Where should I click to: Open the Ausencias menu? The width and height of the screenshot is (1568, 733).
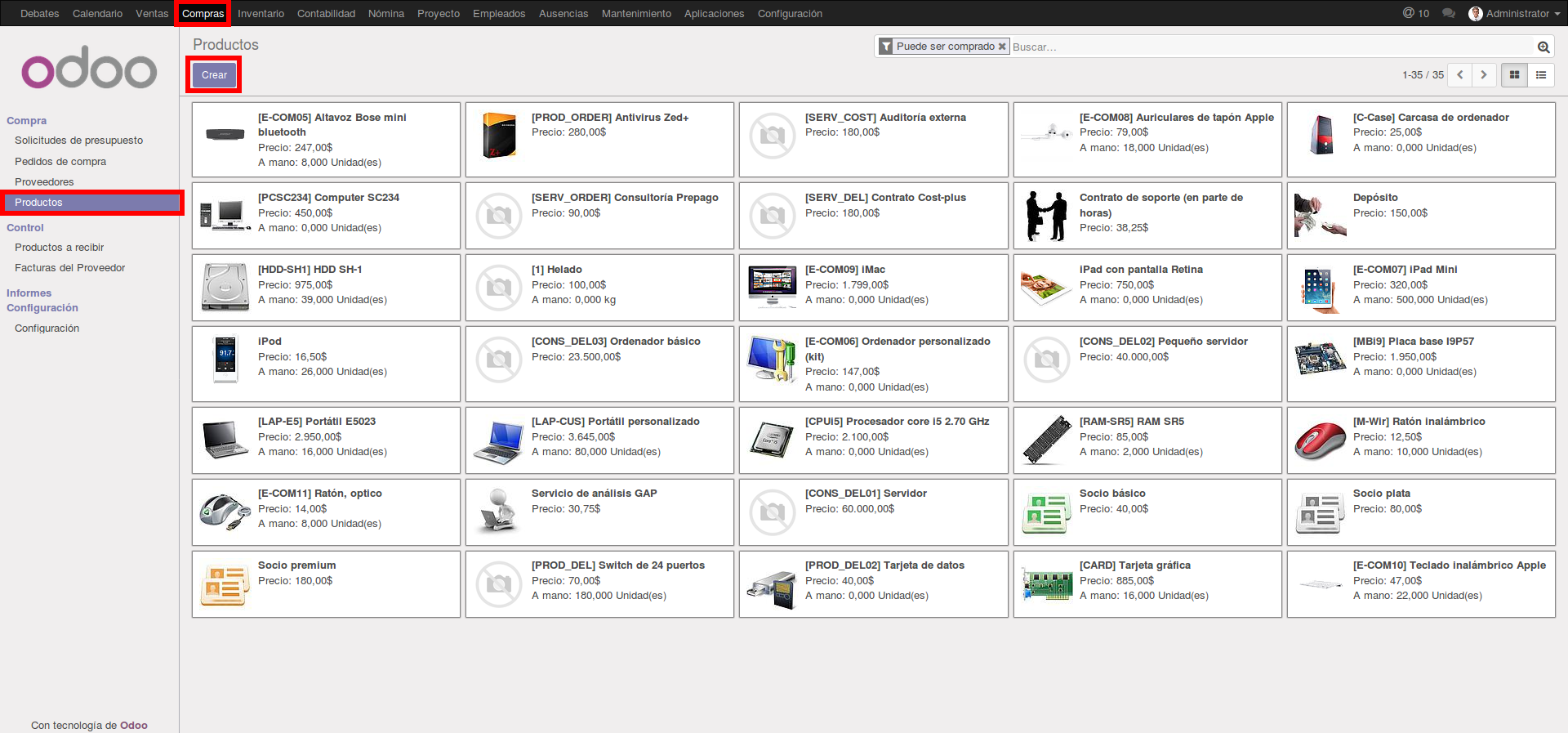coord(563,14)
